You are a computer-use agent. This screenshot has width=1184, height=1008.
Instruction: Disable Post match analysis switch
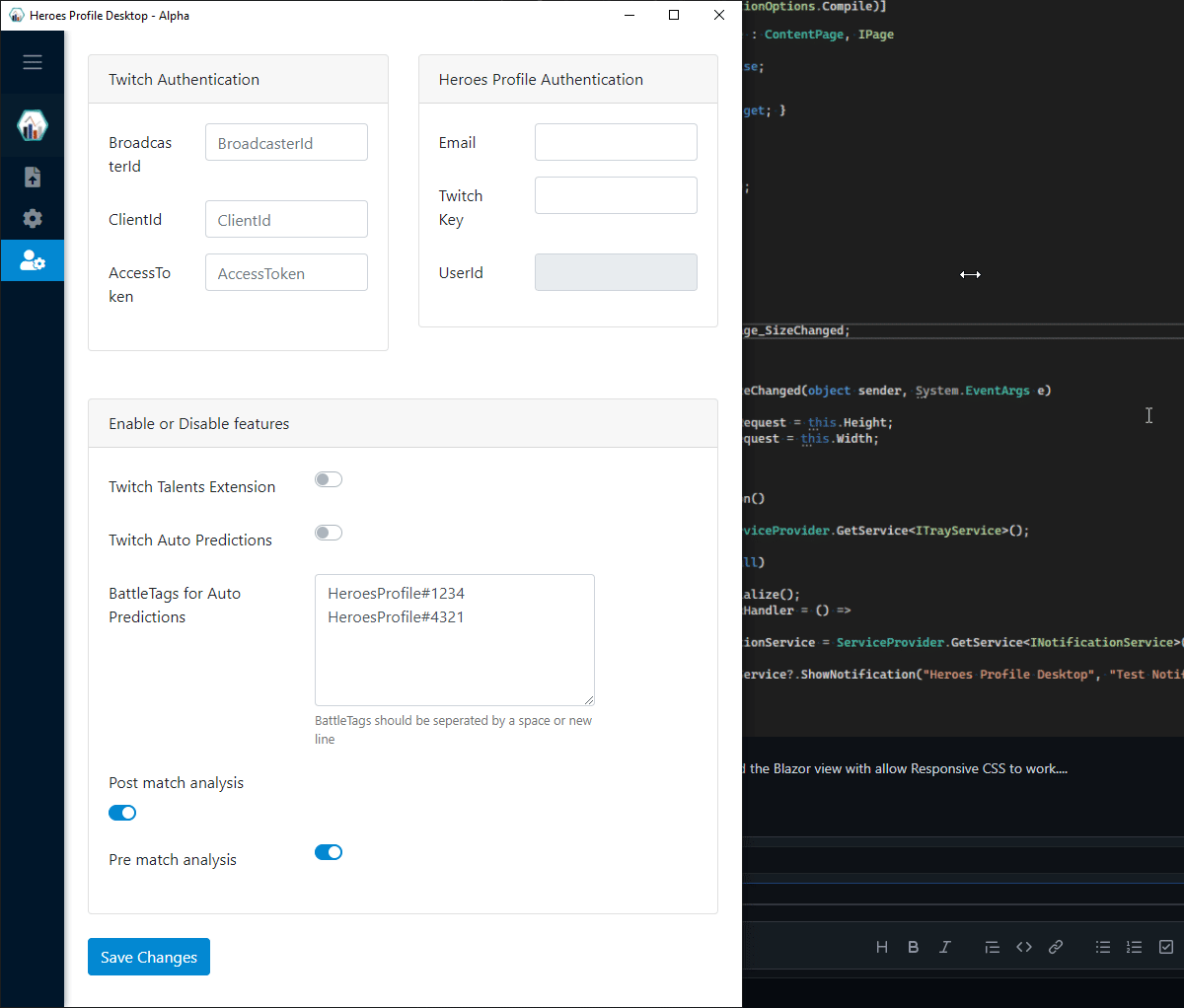pos(122,813)
